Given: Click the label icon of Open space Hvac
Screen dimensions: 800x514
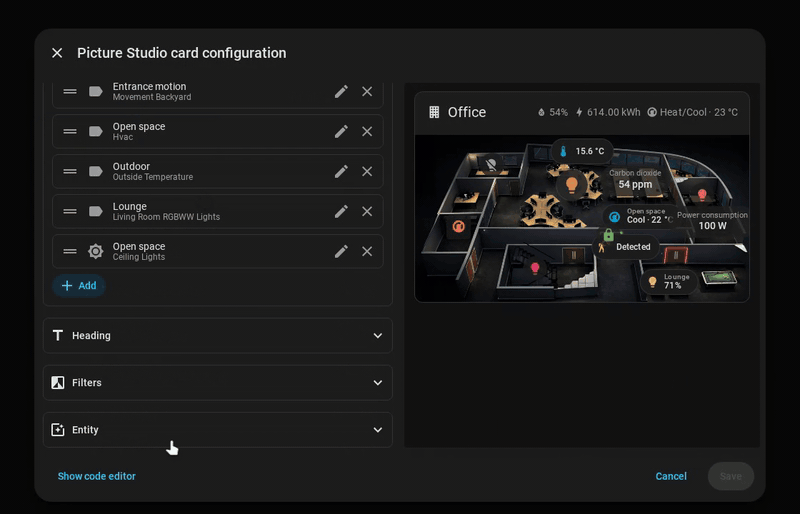Looking at the screenshot, I should [x=95, y=132].
